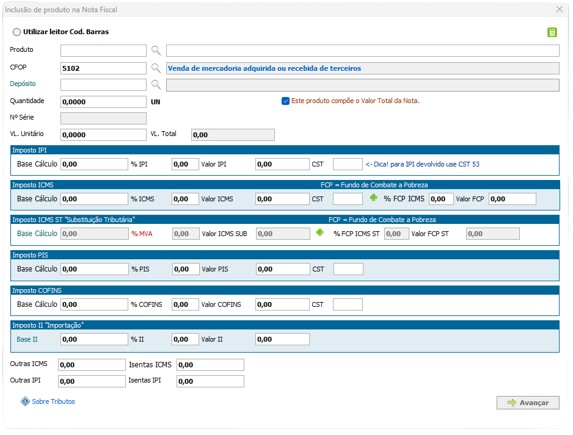Focus the Quantidade input field

tap(103, 102)
